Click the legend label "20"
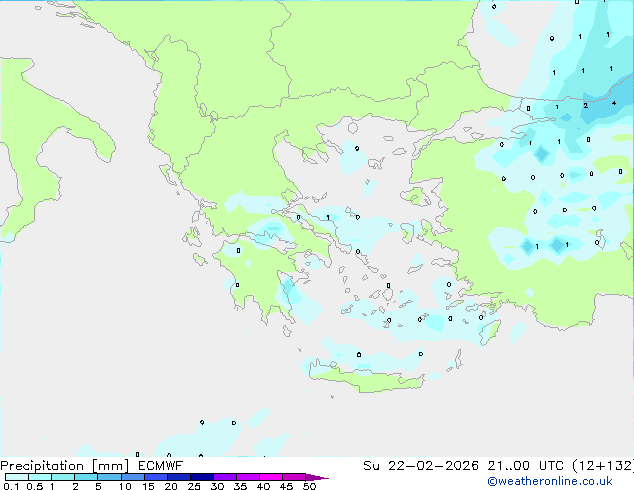Image resolution: width=634 pixels, height=490 pixels. [171, 486]
